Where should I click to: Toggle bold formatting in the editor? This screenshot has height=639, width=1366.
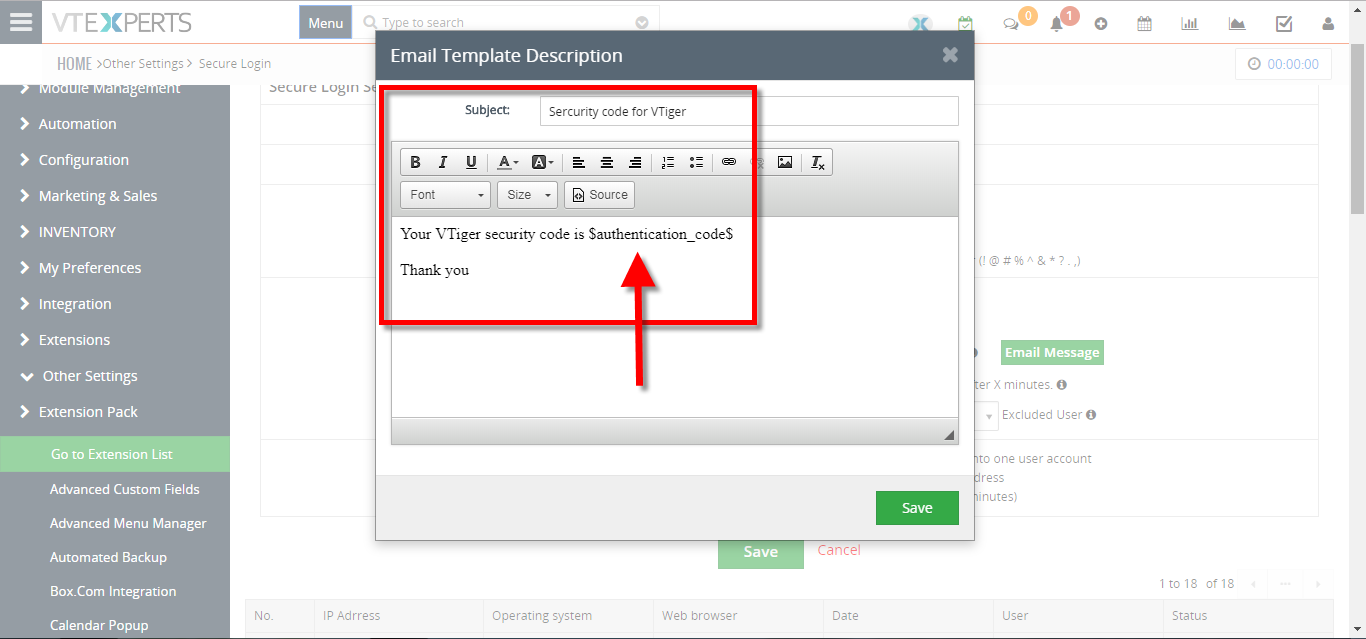click(x=415, y=162)
